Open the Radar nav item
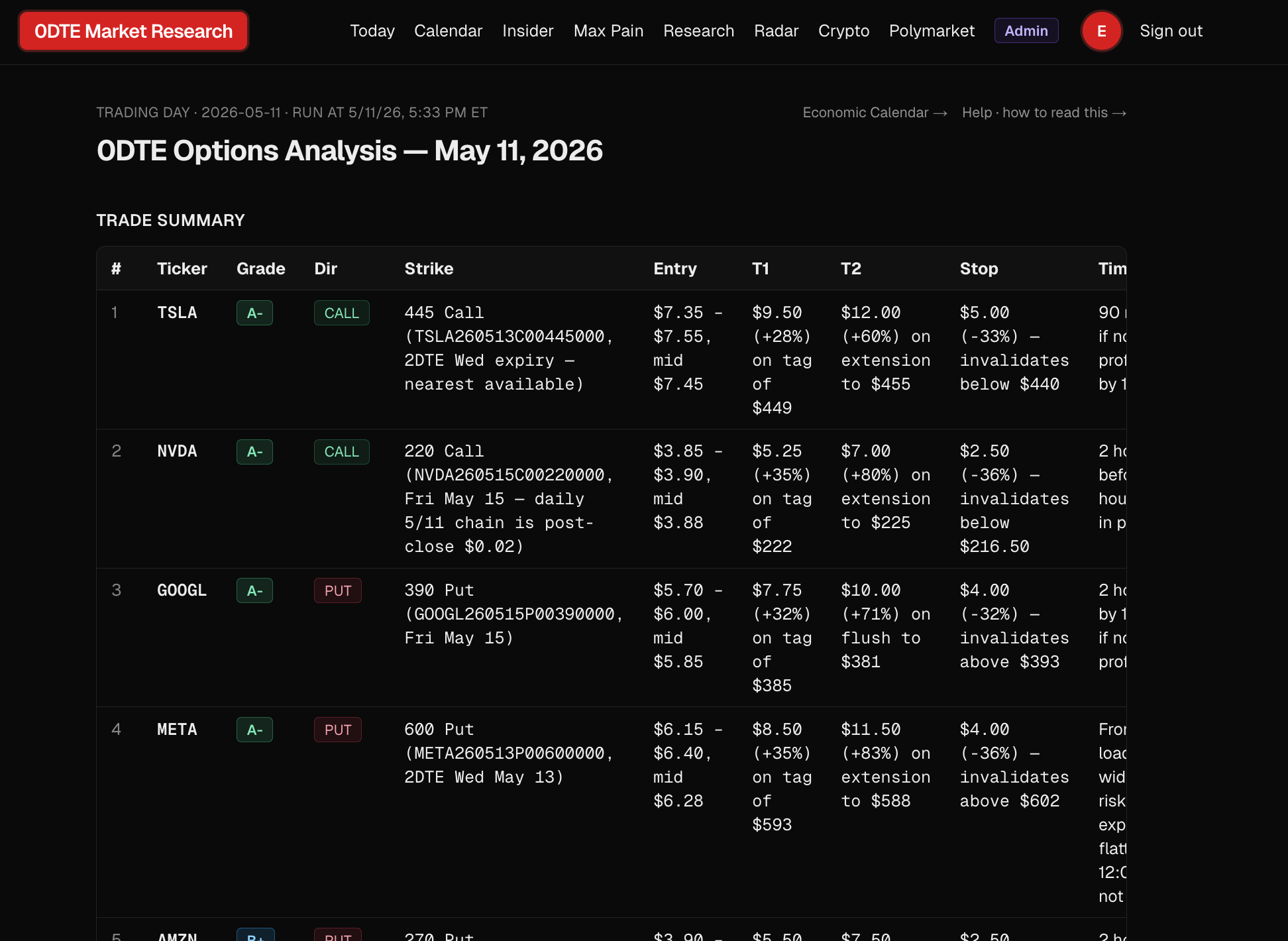Image resolution: width=1288 pixels, height=941 pixels. (777, 31)
